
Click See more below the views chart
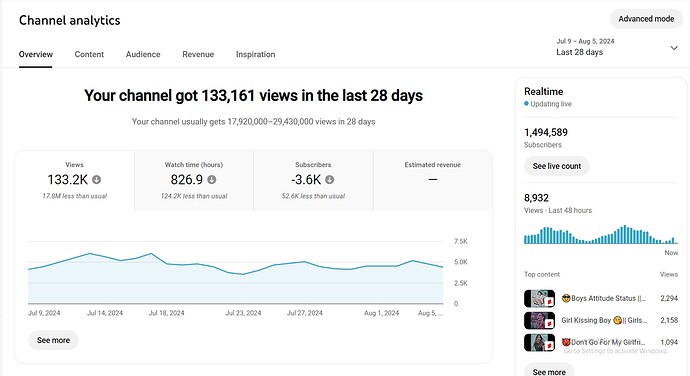[53, 340]
